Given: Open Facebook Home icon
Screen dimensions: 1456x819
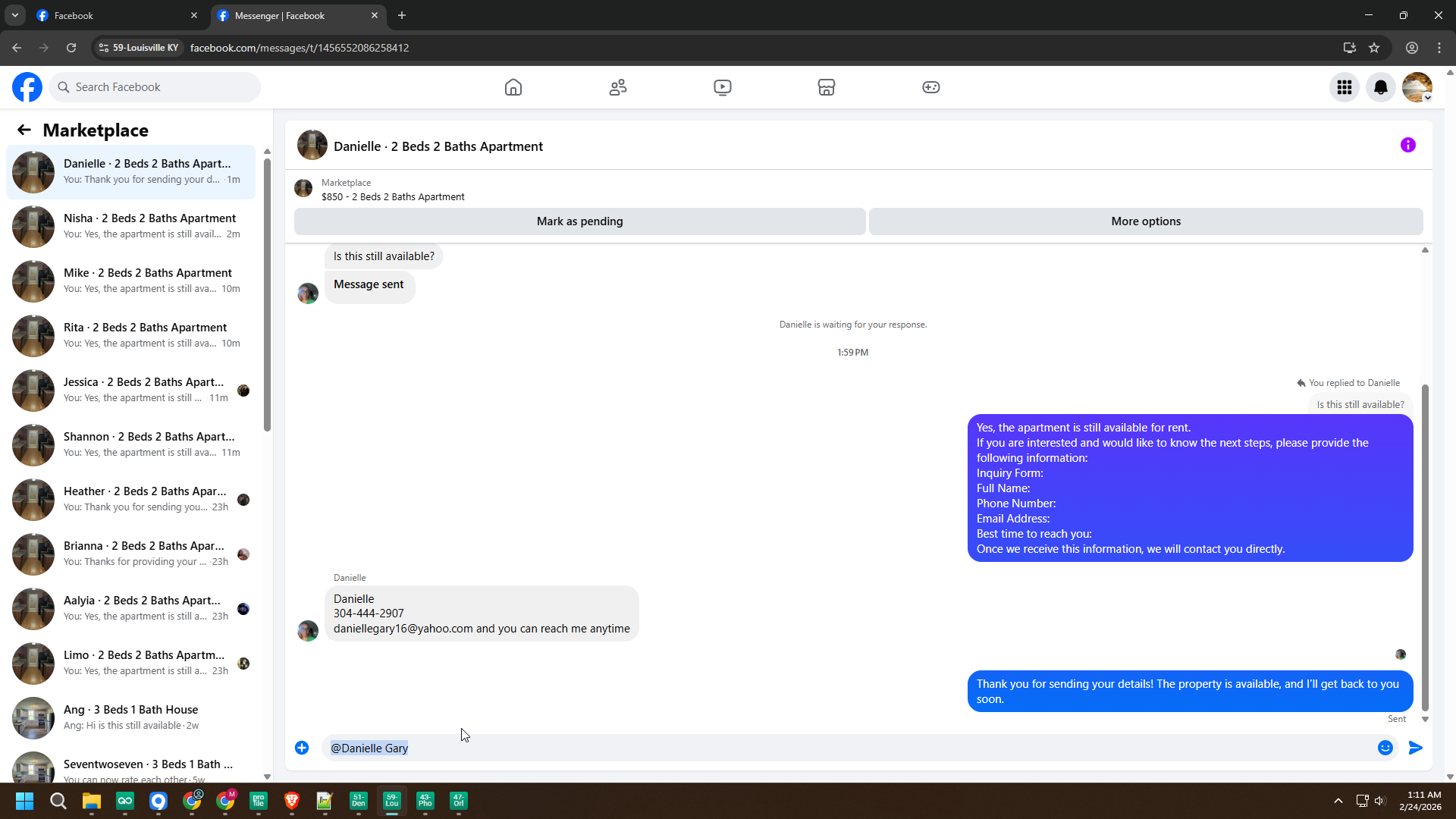Looking at the screenshot, I should [513, 87].
